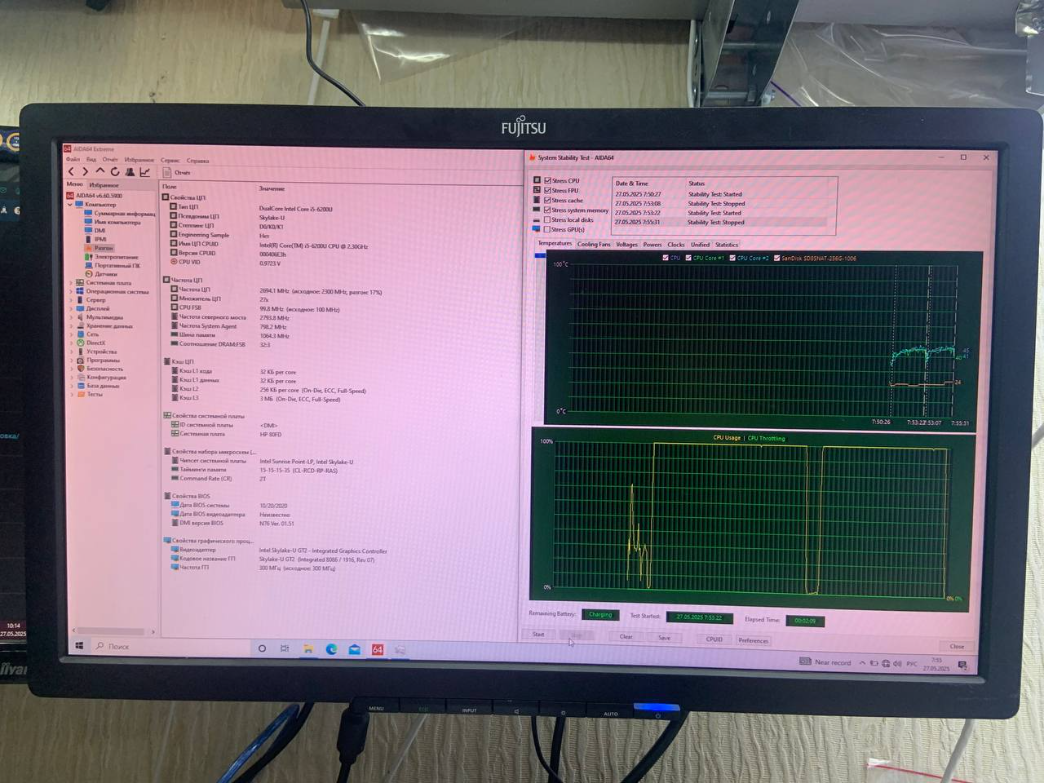Viewport: 1044px width, 783px height.
Task: Expand the Тесты tree node
Action: [x=72, y=394]
